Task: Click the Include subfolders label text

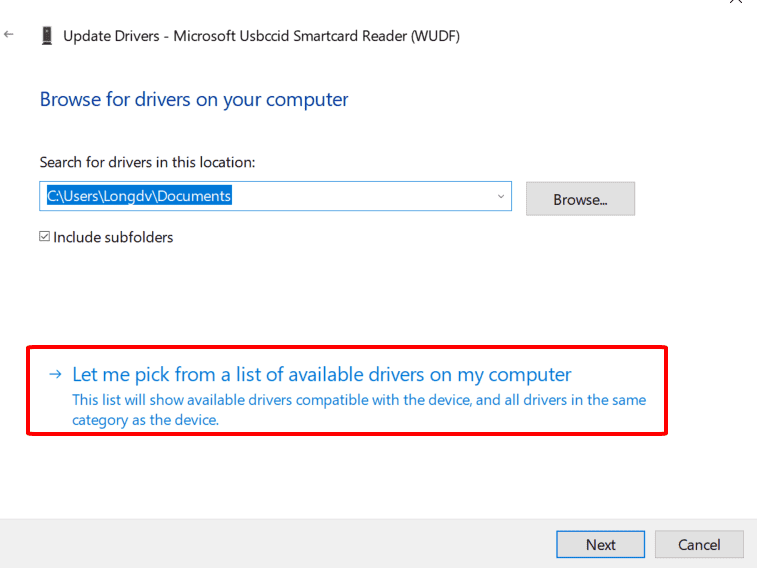Action: tap(113, 237)
